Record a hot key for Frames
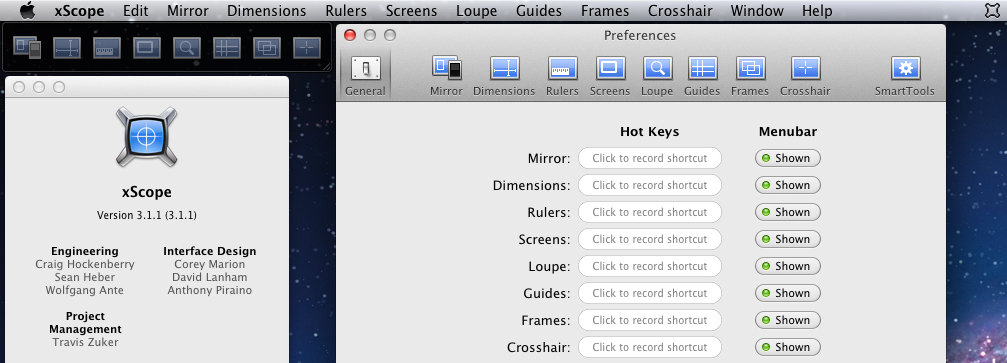This screenshot has height=363, width=1007. (x=649, y=320)
